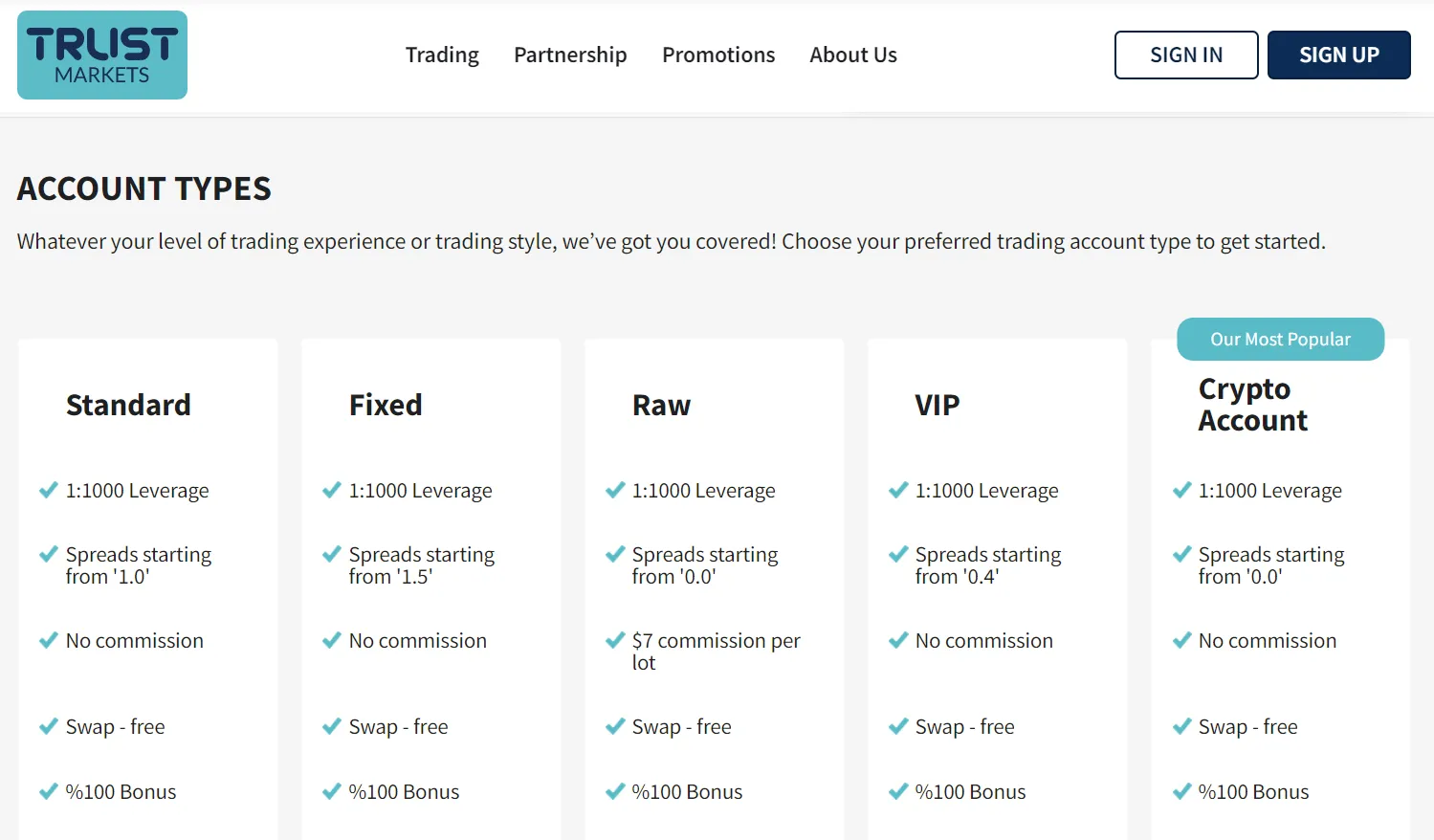This screenshot has width=1434, height=840.
Task: Open the Promotions menu
Action: (718, 55)
